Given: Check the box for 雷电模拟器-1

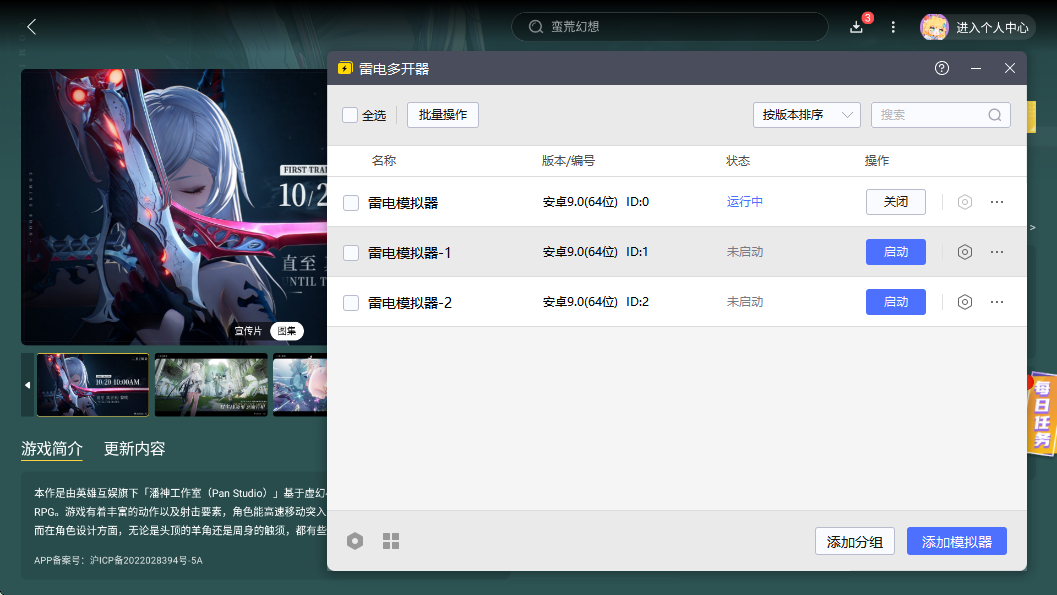Looking at the screenshot, I should [x=351, y=253].
